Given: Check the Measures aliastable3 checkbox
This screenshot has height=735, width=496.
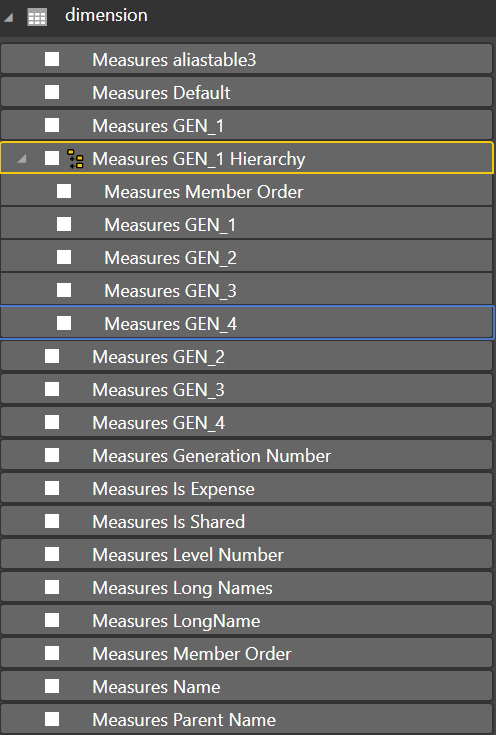Looking at the screenshot, I should pos(52,59).
